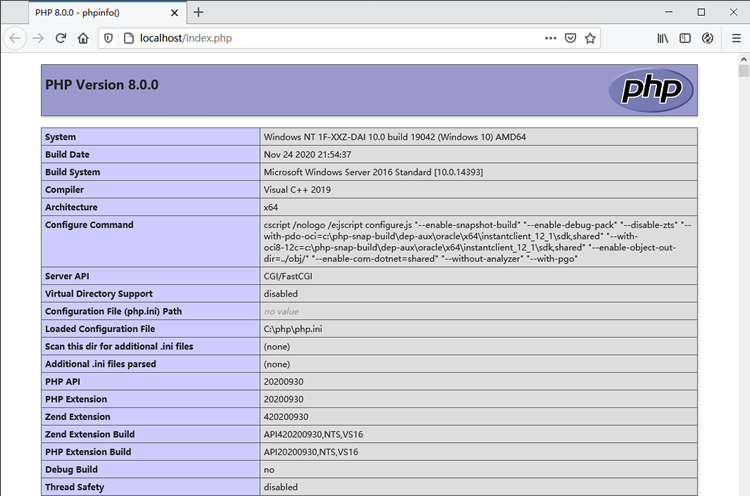The image size is (750, 496).
Task: Click the 'Zend Extension' row label
Action: pyautogui.click(x=77, y=417)
